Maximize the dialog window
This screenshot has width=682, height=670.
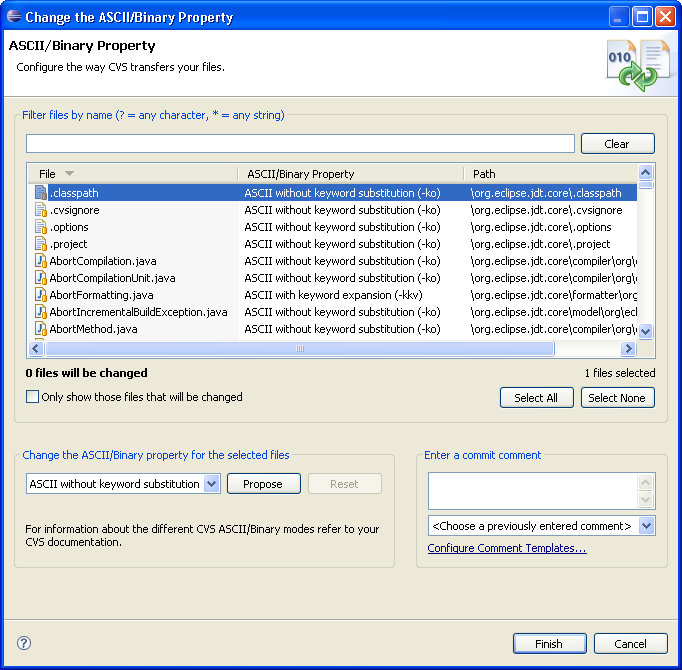point(642,17)
